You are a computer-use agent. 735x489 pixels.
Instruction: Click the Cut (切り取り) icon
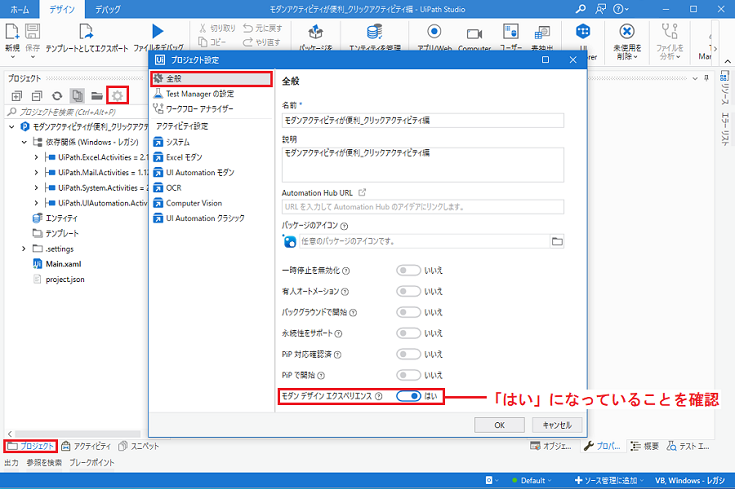(202, 29)
